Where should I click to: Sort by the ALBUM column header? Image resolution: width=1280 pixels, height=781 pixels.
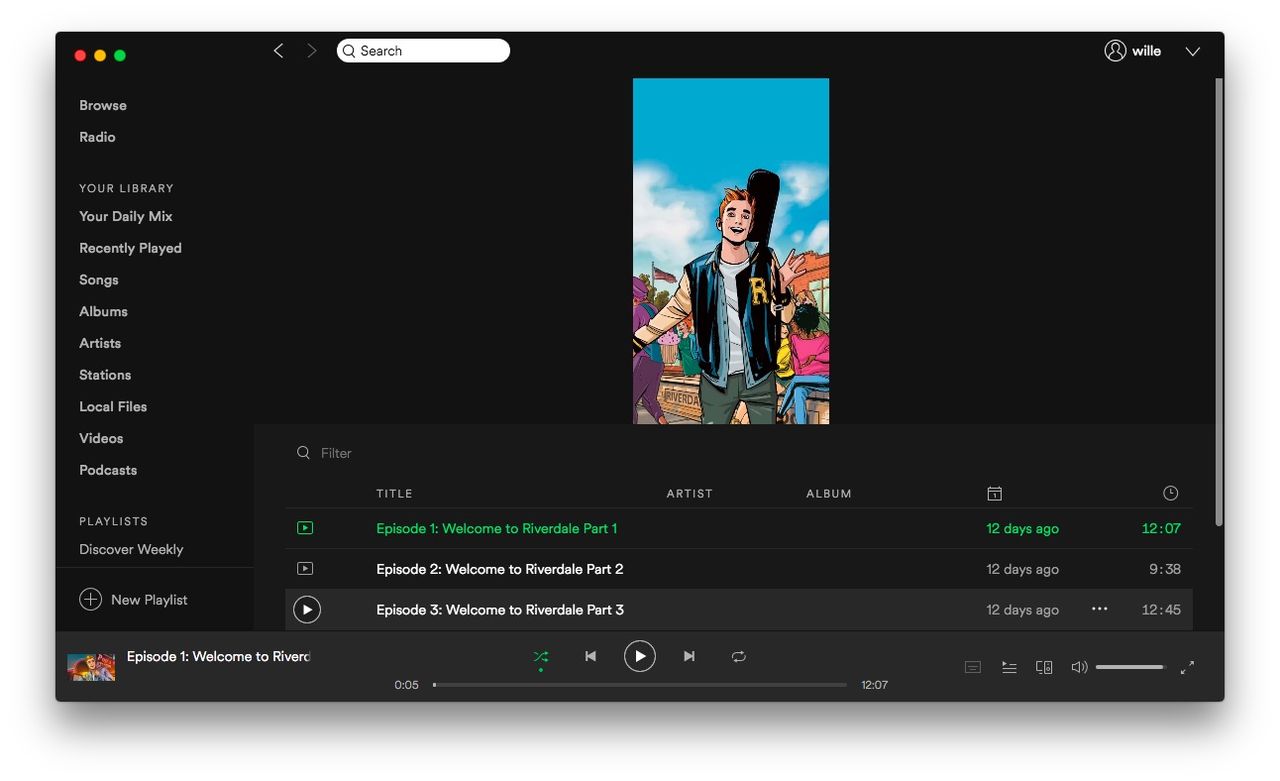pyautogui.click(x=829, y=493)
